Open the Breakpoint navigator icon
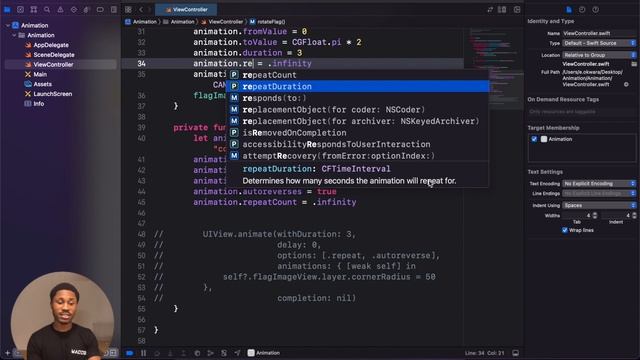The width and height of the screenshot is (640, 360). pos(100,9)
